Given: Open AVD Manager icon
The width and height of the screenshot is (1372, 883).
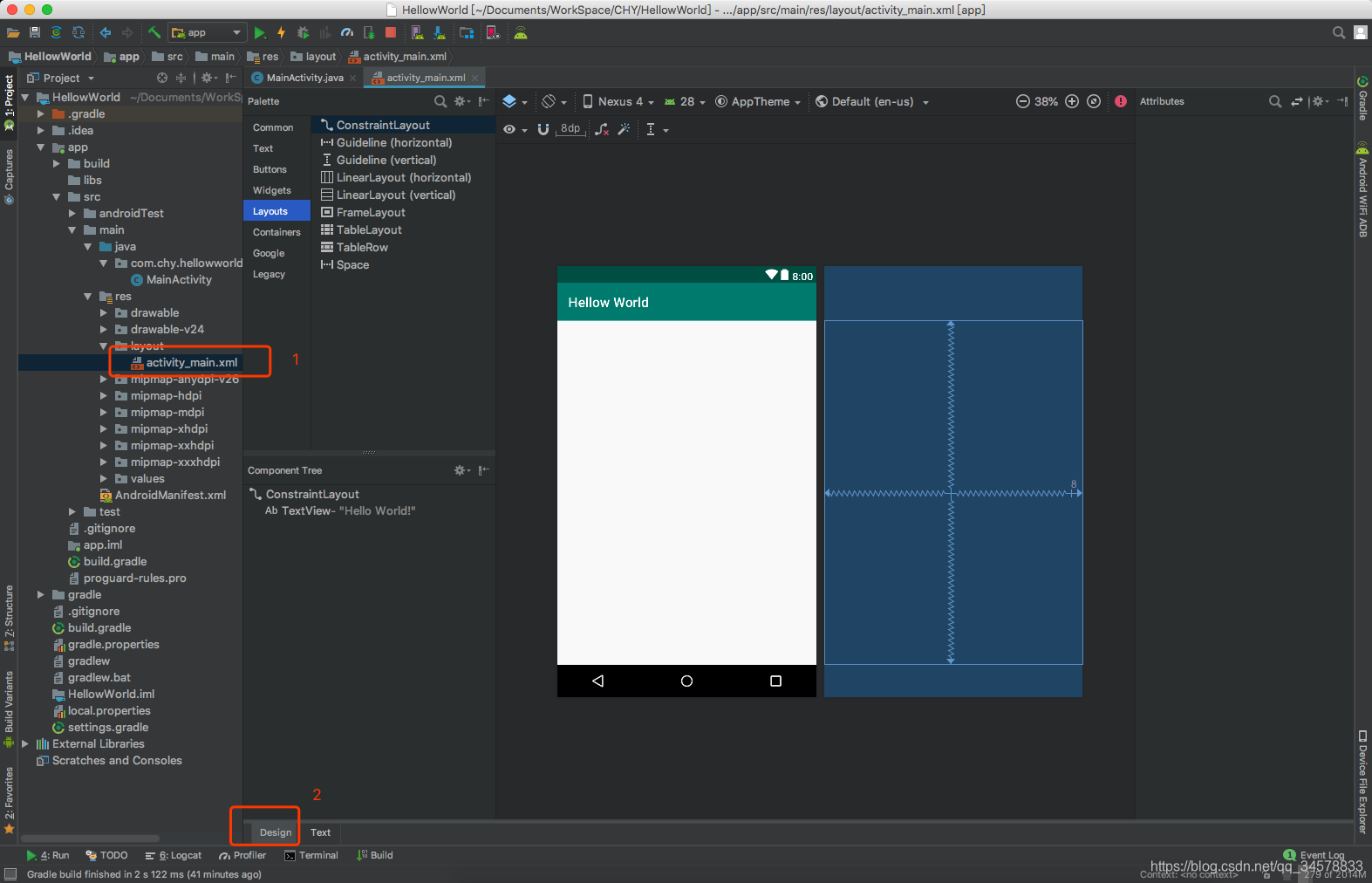Looking at the screenshot, I should [417, 33].
